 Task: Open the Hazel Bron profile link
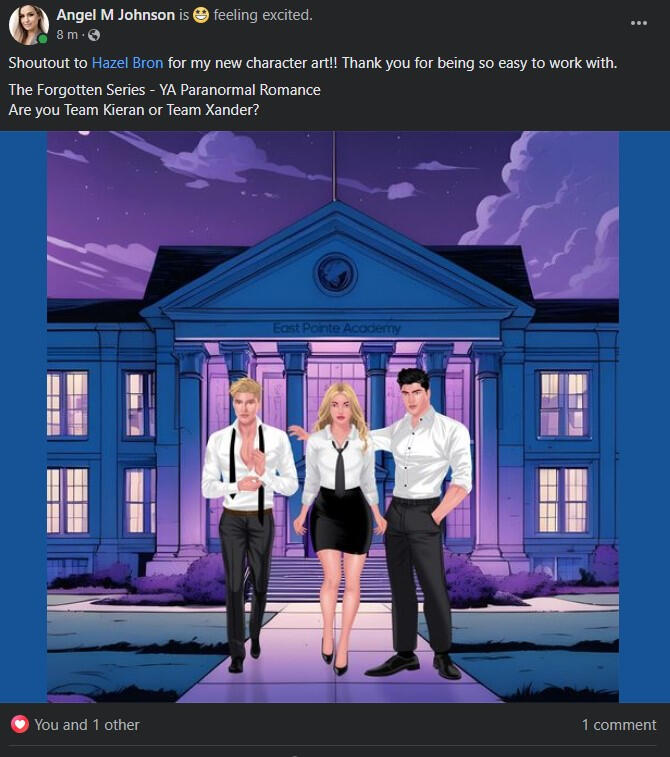click(127, 63)
